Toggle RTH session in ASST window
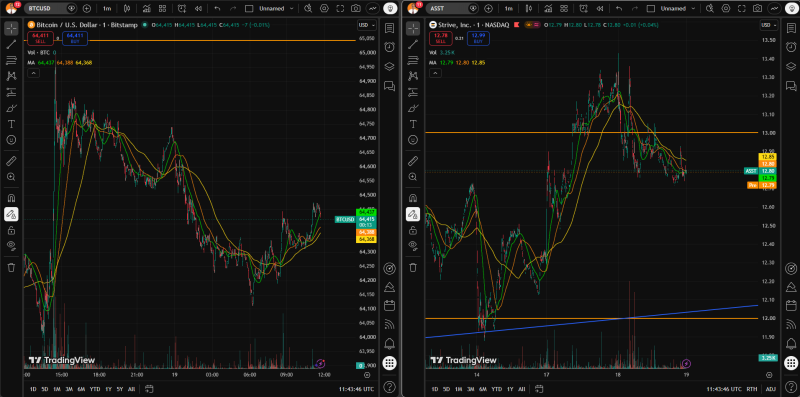The image size is (800, 397). 752,389
